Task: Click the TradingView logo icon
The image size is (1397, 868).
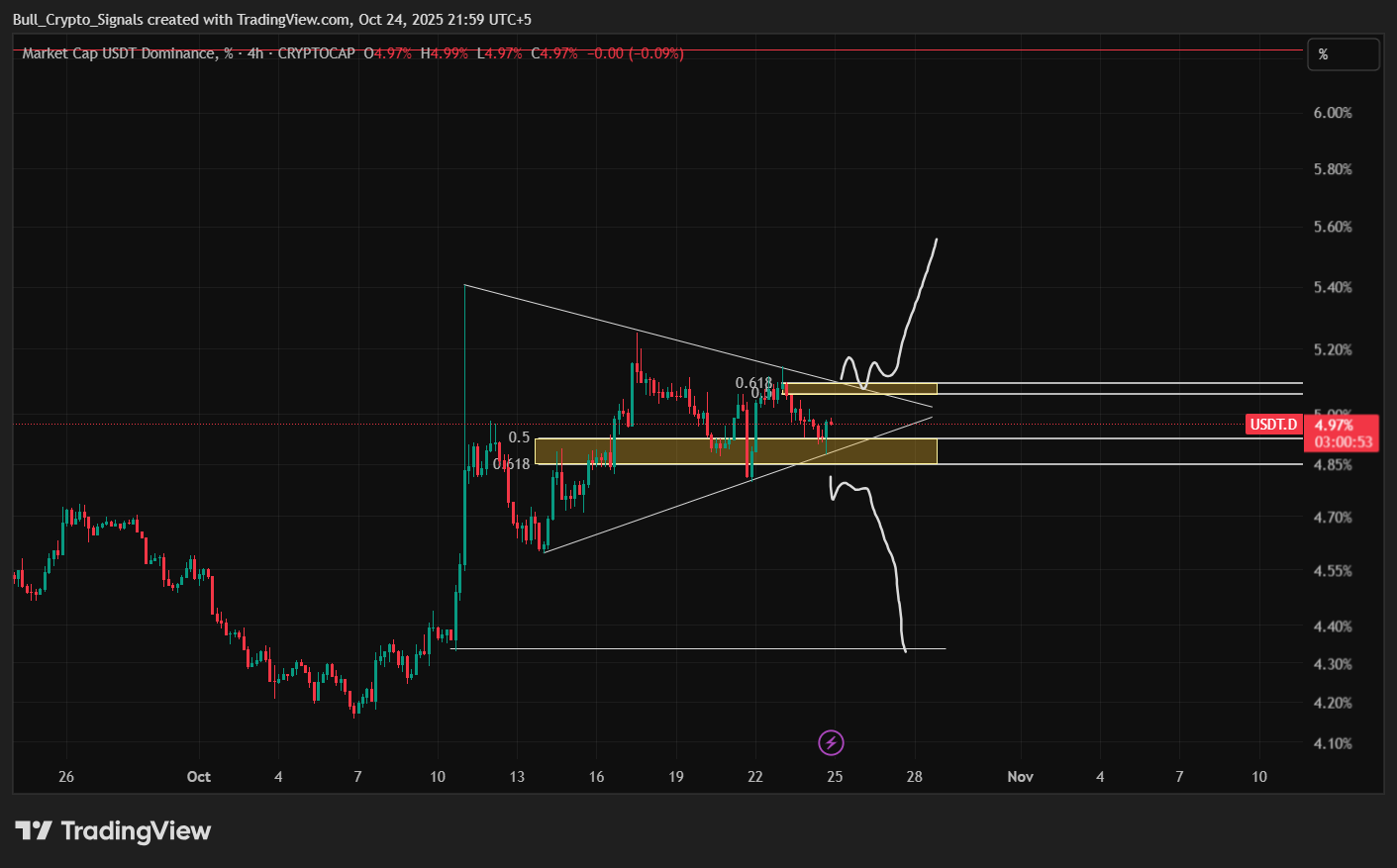Action: (33, 830)
